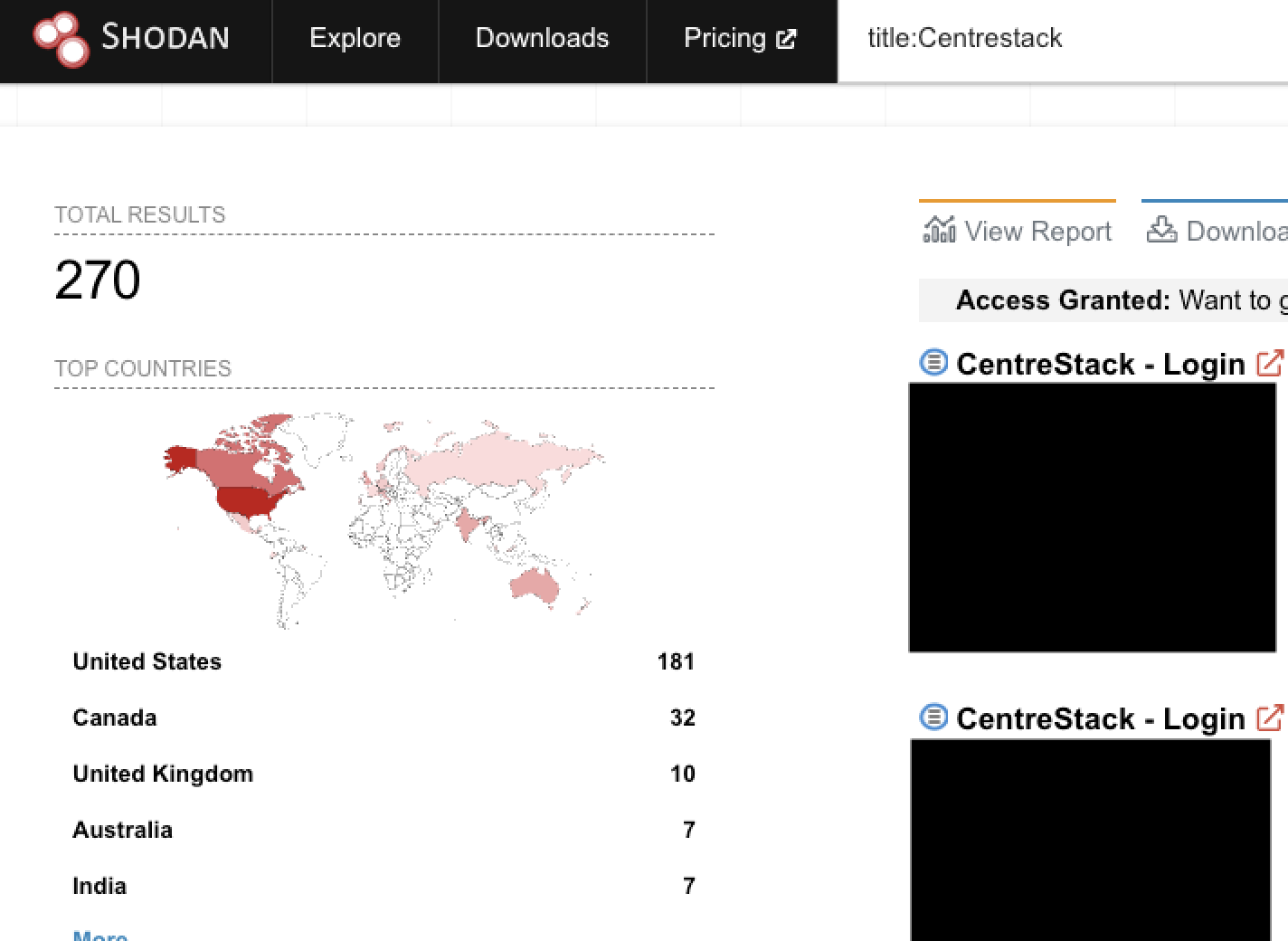Filter results by India

tap(99, 886)
